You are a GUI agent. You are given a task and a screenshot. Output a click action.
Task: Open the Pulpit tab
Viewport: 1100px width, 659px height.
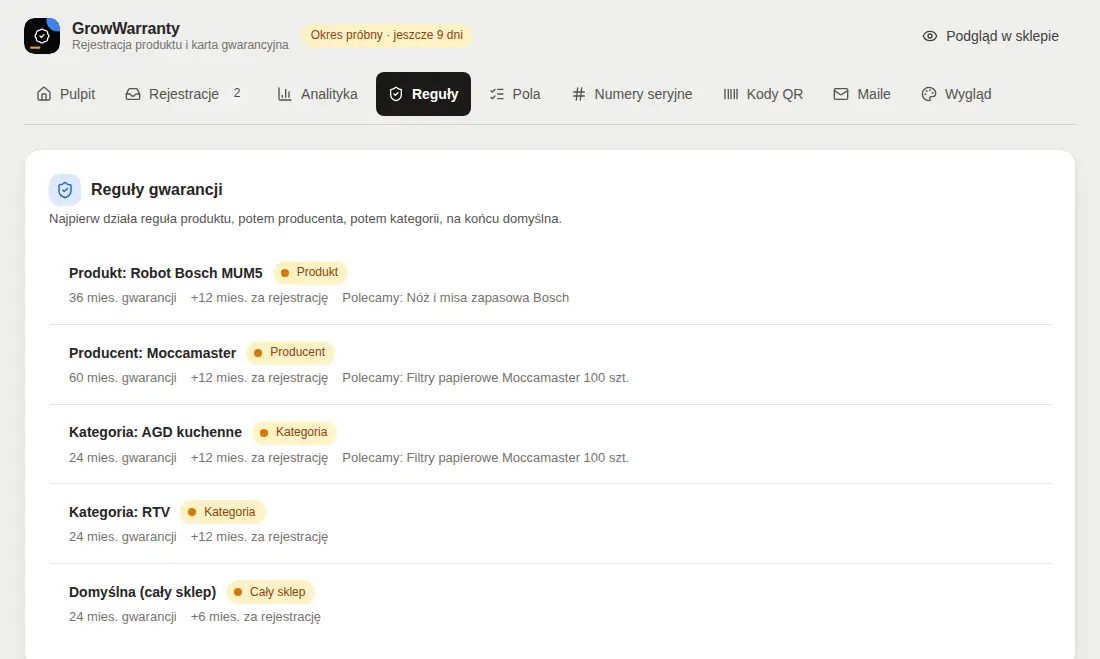66,94
